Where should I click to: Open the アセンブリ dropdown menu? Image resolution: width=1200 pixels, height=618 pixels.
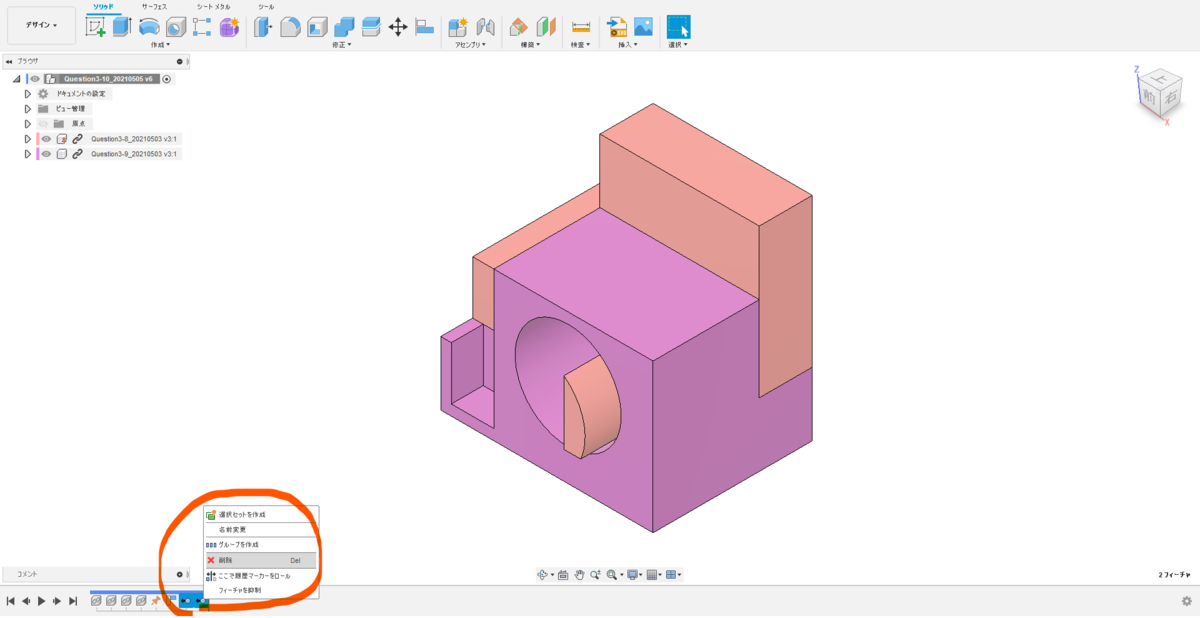(471, 45)
